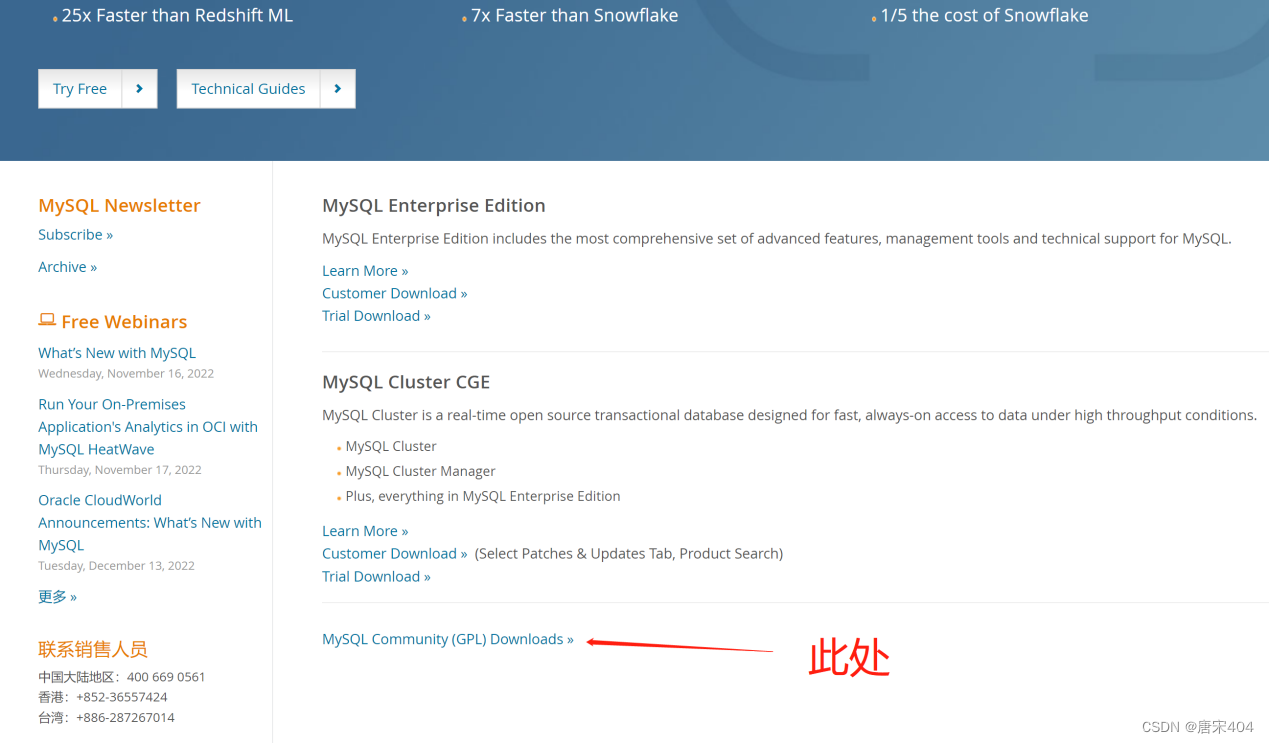Open the newsletter Archive link
1269x743 pixels.
(67, 267)
